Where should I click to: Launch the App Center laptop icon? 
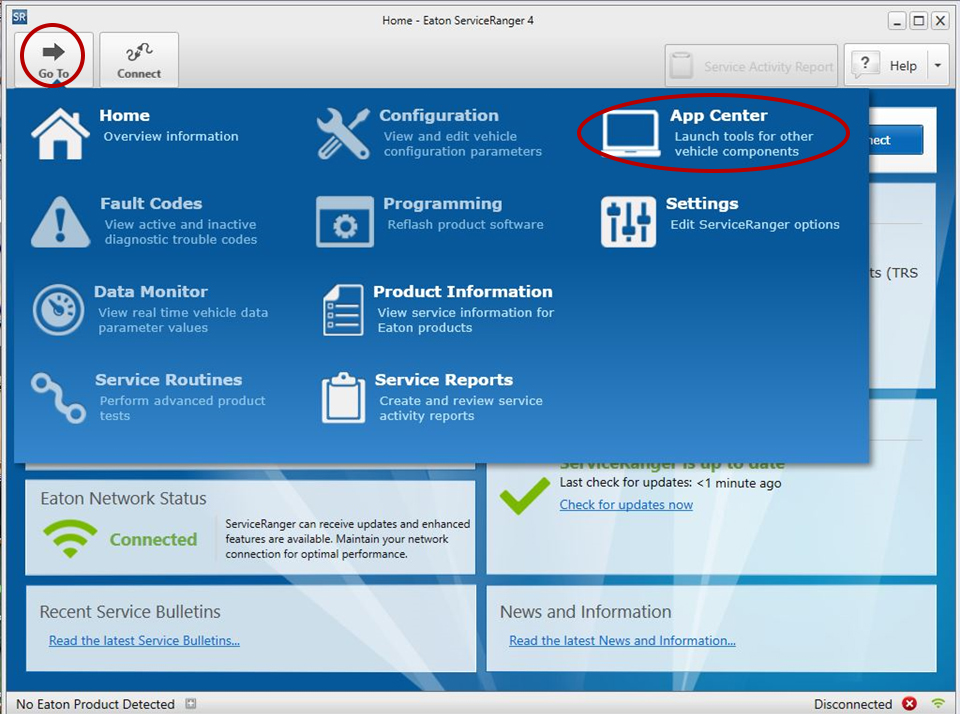(630, 133)
